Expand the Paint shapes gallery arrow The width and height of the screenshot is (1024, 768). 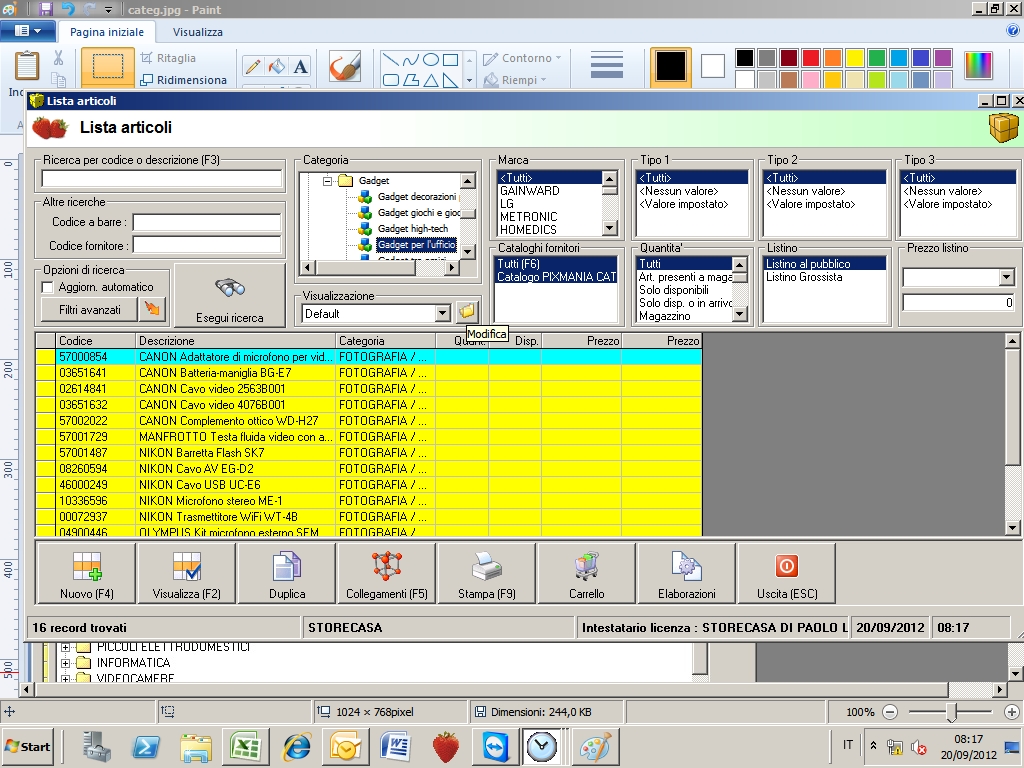(x=469, y=80)
